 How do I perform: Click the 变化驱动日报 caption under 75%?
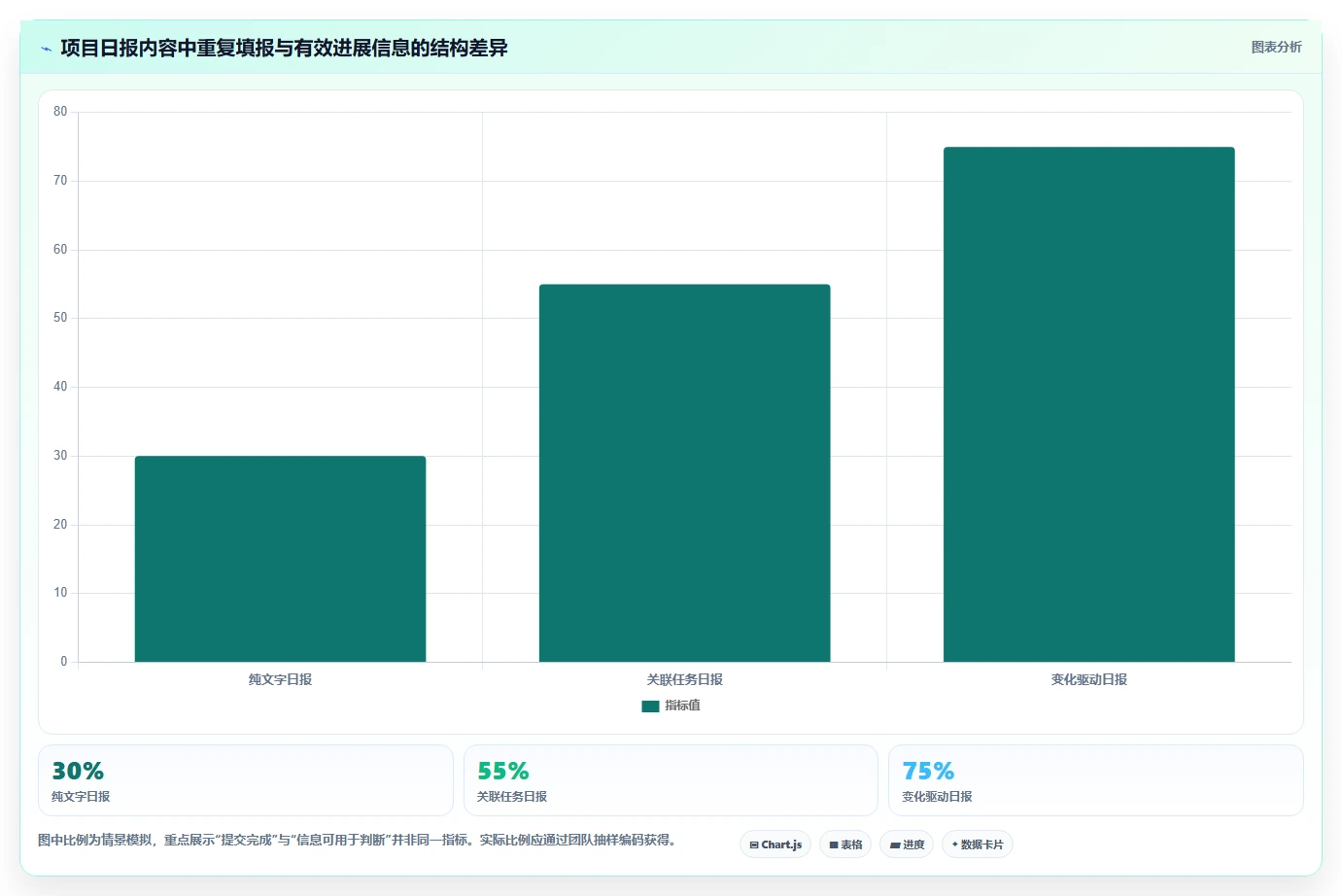click(x=937, y=796)
